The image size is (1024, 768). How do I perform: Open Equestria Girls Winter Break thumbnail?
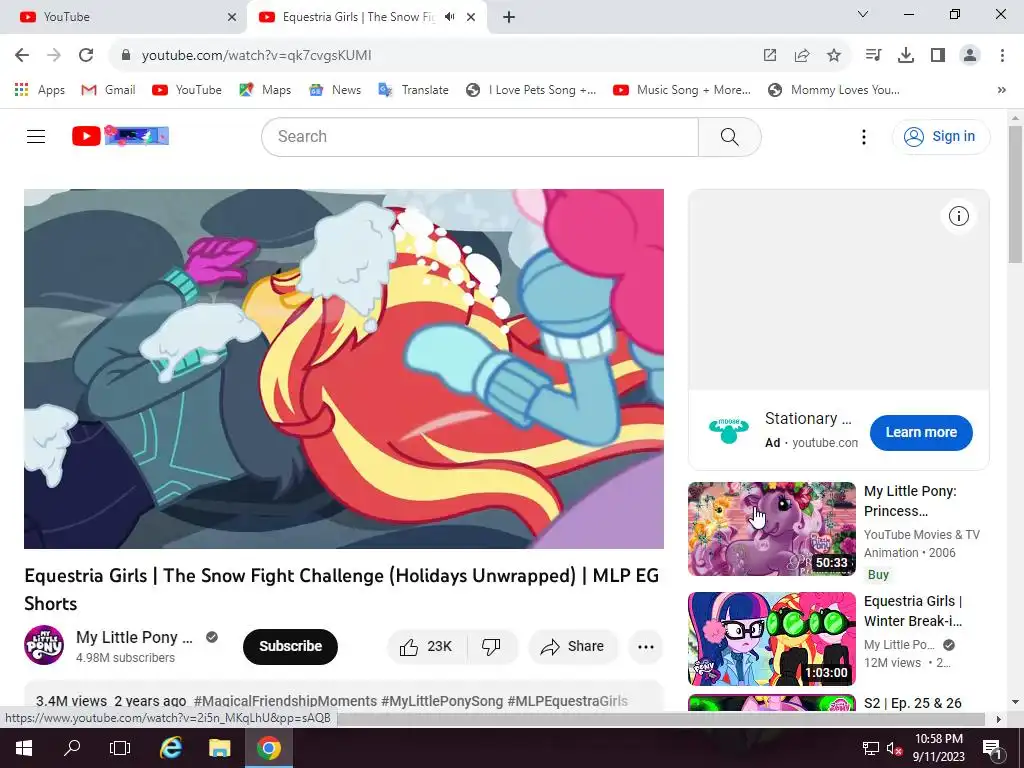click(772, 639)
